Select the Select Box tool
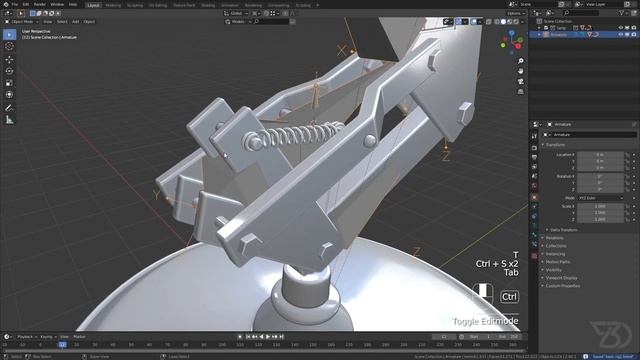The height and width of the screenshot is (360, 640). point(9,34)
